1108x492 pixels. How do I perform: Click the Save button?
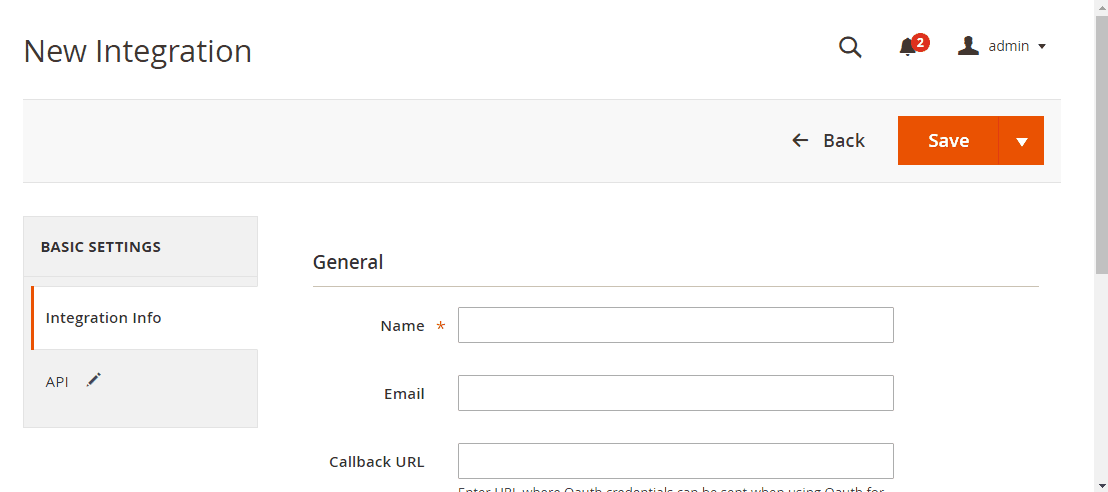(948, 141)
